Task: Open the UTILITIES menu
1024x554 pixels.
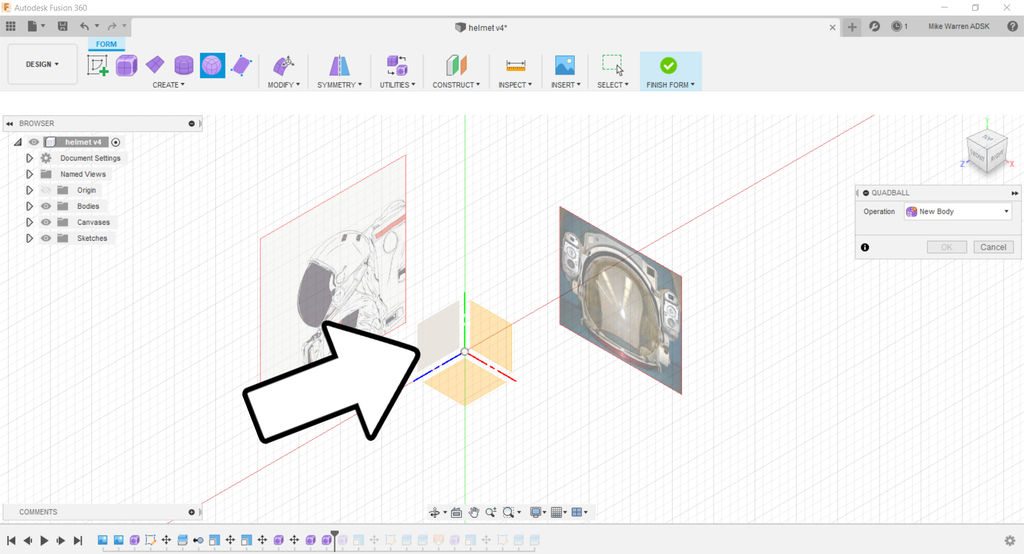Action: (397, 85)
